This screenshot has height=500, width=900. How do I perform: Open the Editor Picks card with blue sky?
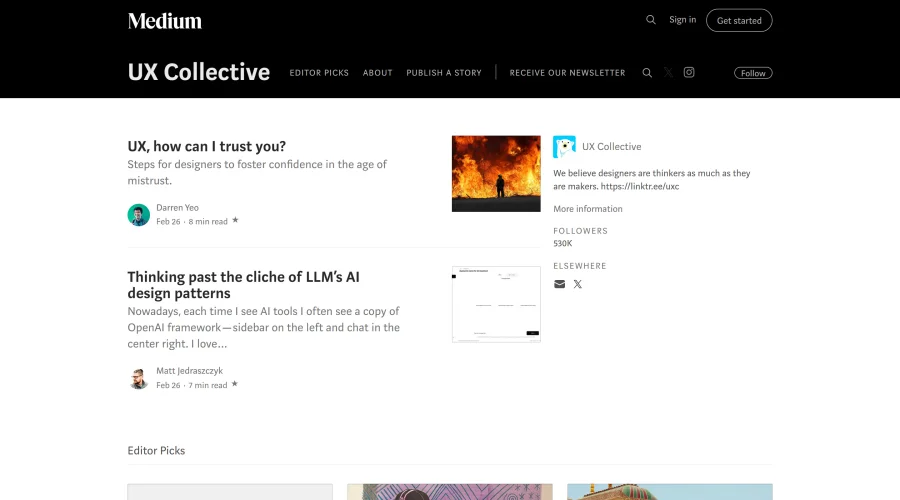pos(670,492)
